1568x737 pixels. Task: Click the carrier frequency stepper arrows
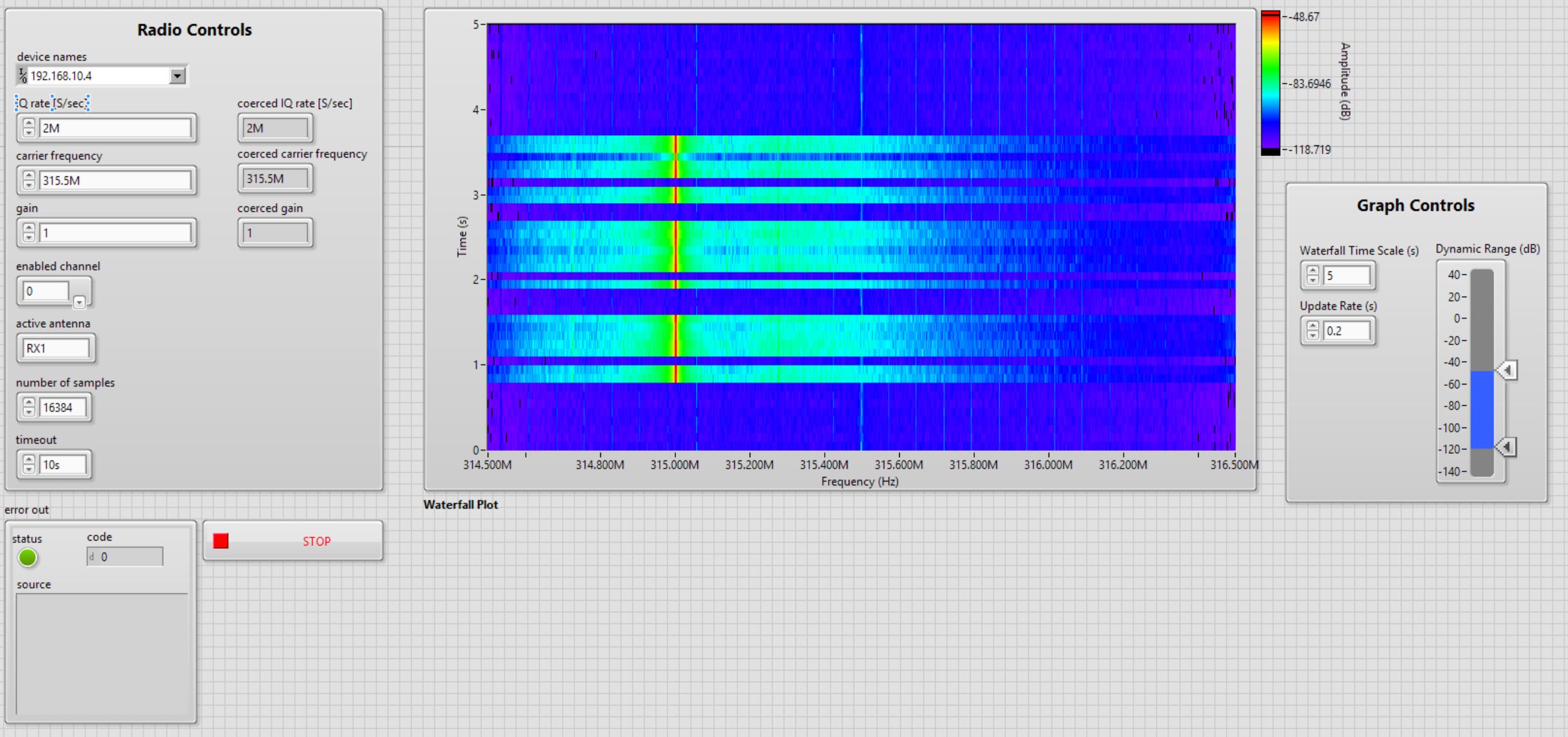(x=28, y=180)
